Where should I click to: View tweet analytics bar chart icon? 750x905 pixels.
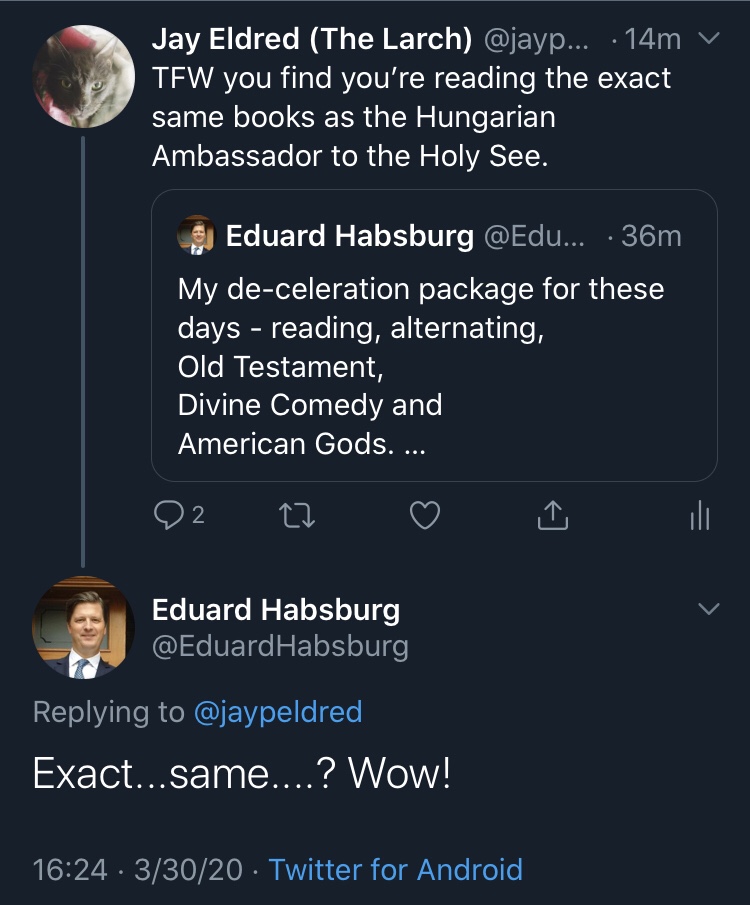(700, 515)
